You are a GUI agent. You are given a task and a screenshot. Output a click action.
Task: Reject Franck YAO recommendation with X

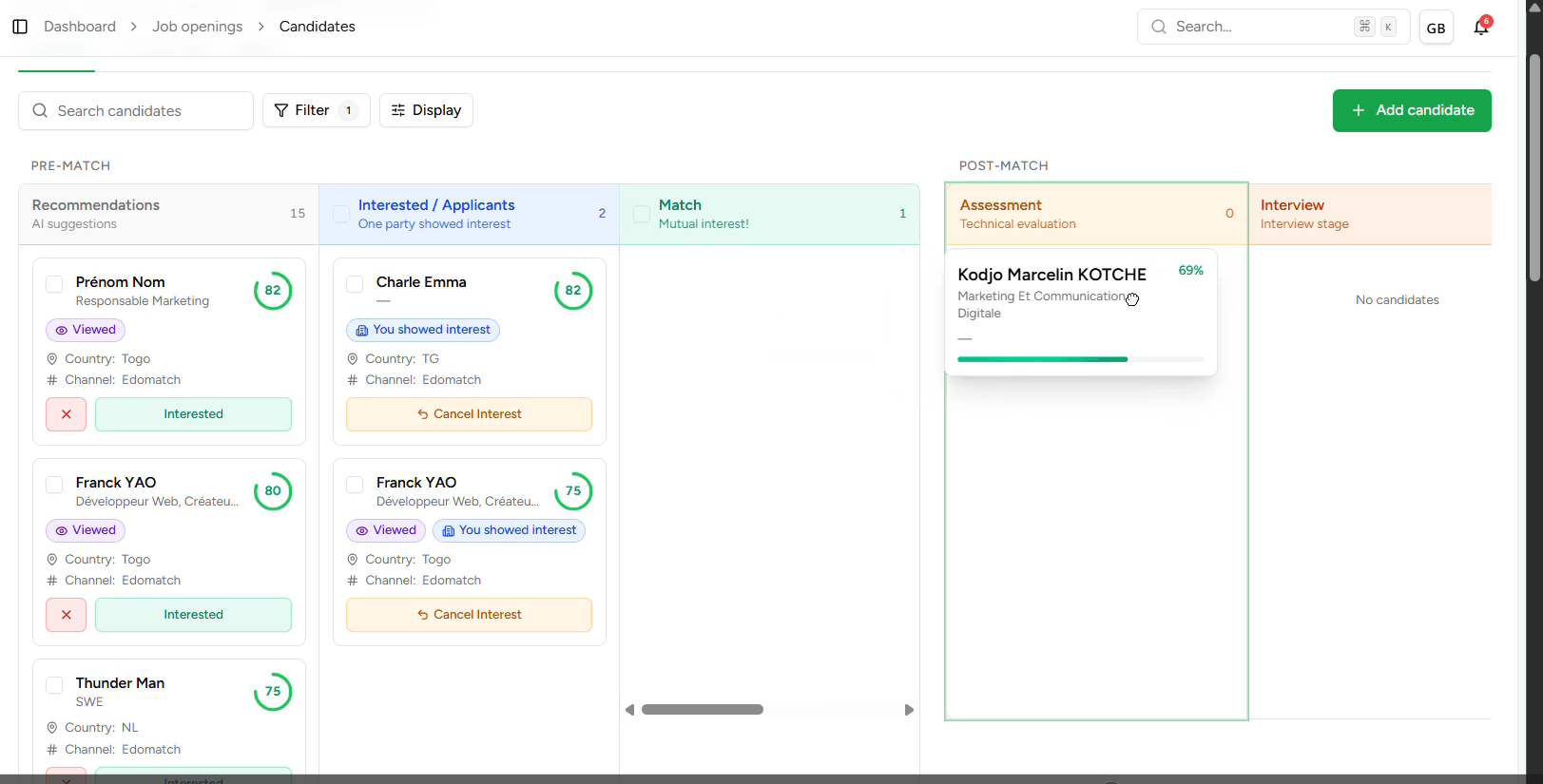pos(67,615)
